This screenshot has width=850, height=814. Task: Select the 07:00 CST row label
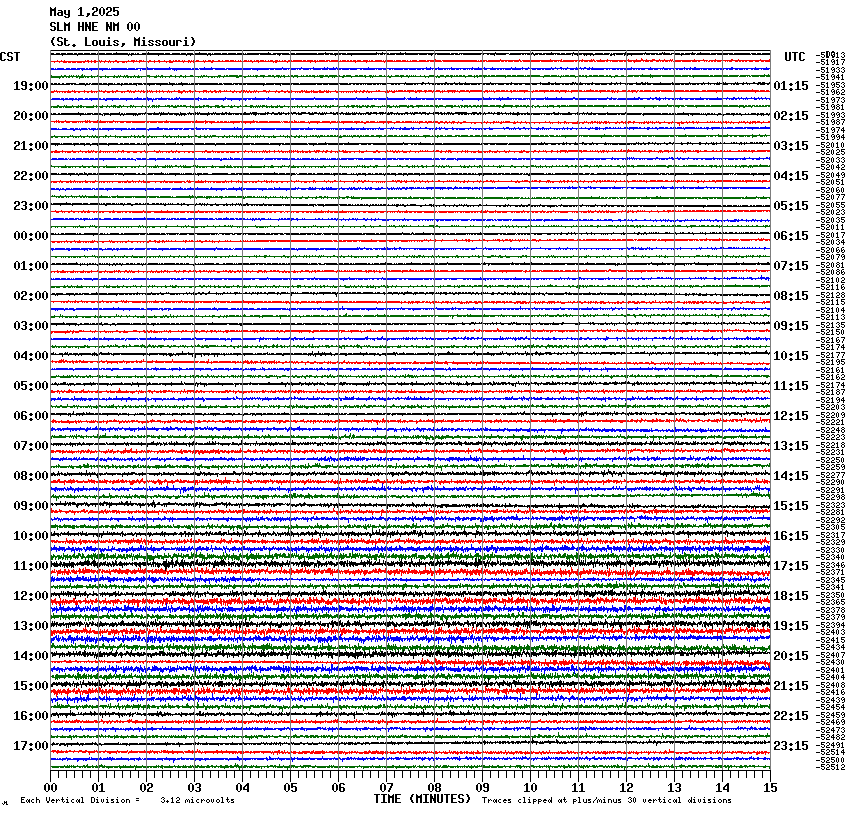pos(31,446)
